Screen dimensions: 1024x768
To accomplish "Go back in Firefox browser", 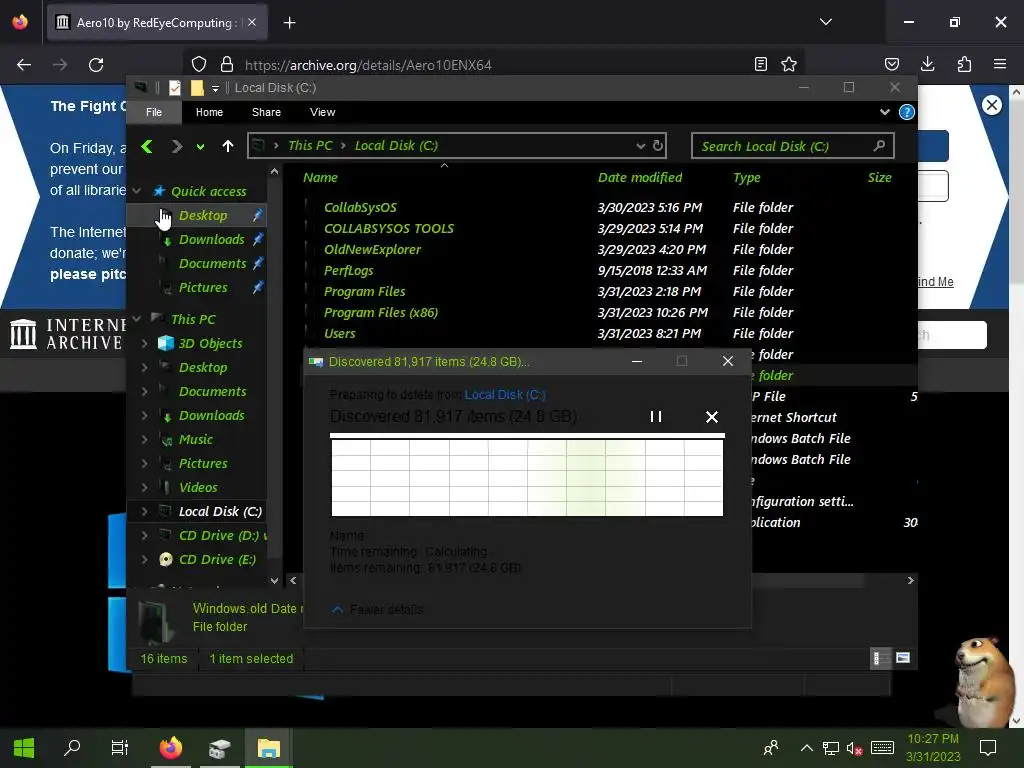I will (24, 65).
